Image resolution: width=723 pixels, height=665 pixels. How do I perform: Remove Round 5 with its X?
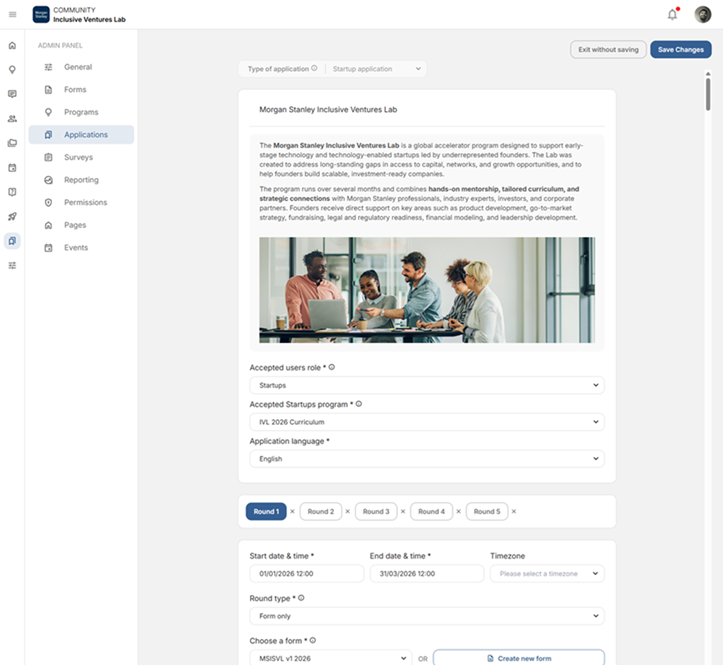pyautogui.click(x=514, y=511)
